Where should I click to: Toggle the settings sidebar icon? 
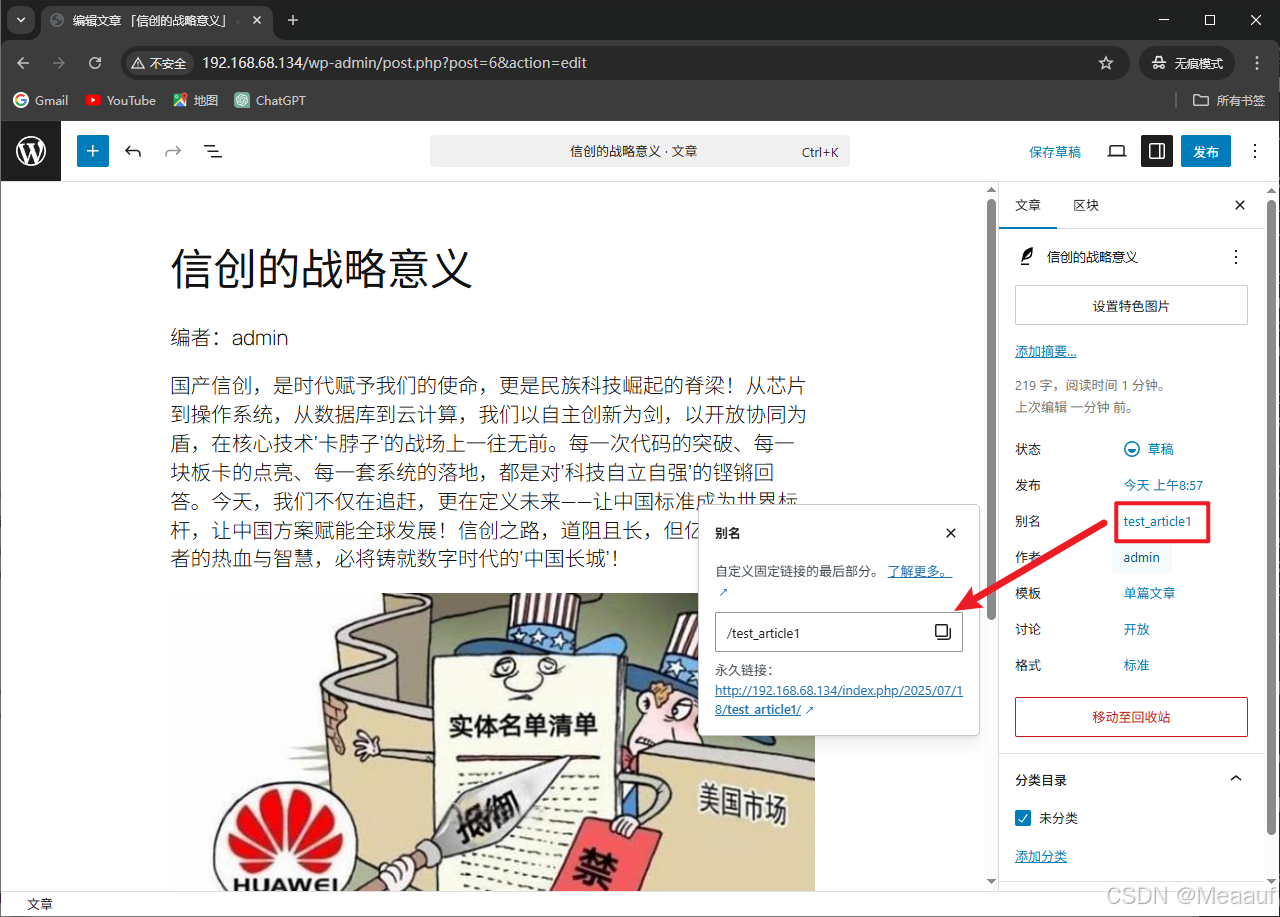[1157, 151]
